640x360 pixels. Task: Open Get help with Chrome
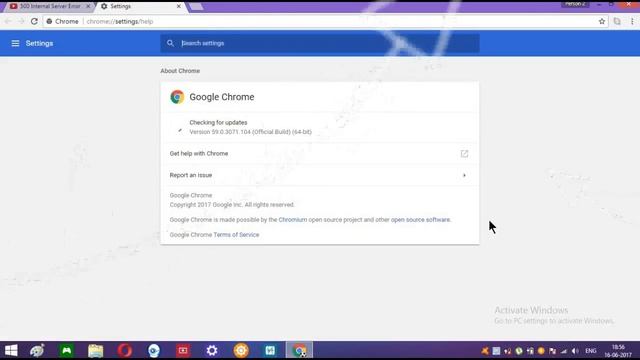(x=320, y=153)
